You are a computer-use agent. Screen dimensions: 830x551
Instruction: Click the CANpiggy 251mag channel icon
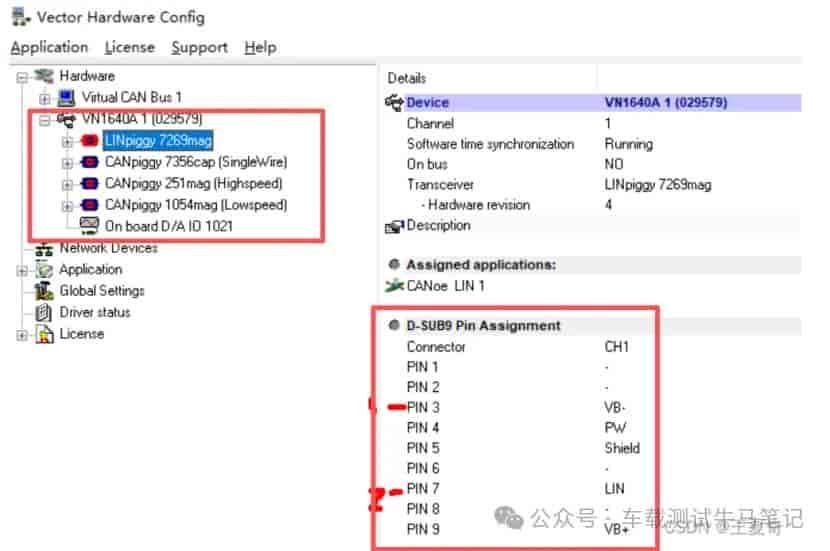click(89, 183)
